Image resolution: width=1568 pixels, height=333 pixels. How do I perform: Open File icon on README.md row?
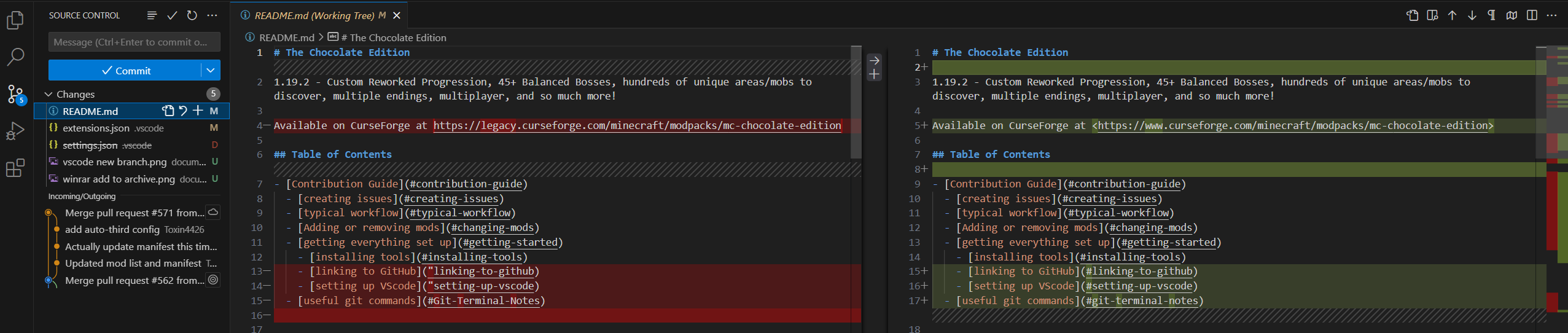168,111
